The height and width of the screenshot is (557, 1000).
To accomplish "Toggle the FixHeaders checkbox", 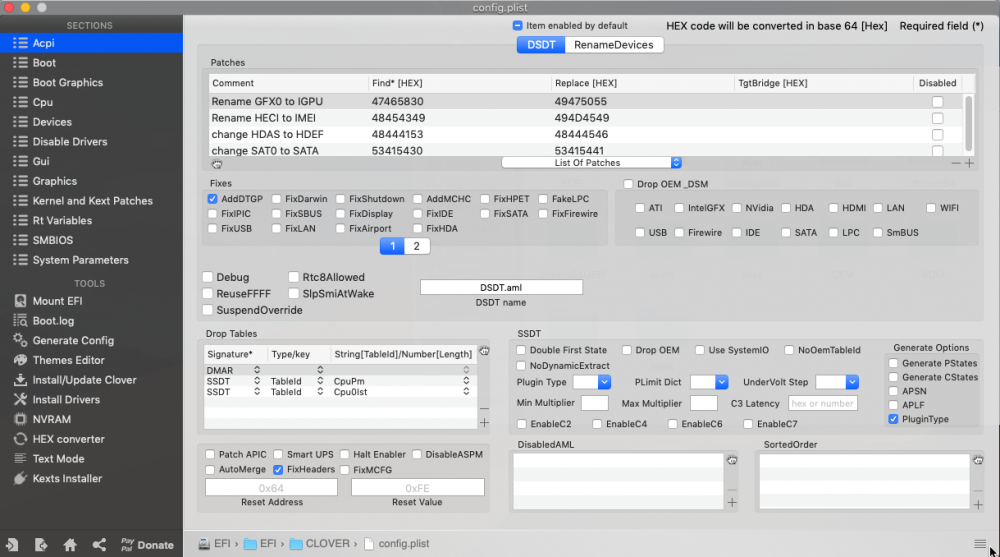I will click(278, 470).
